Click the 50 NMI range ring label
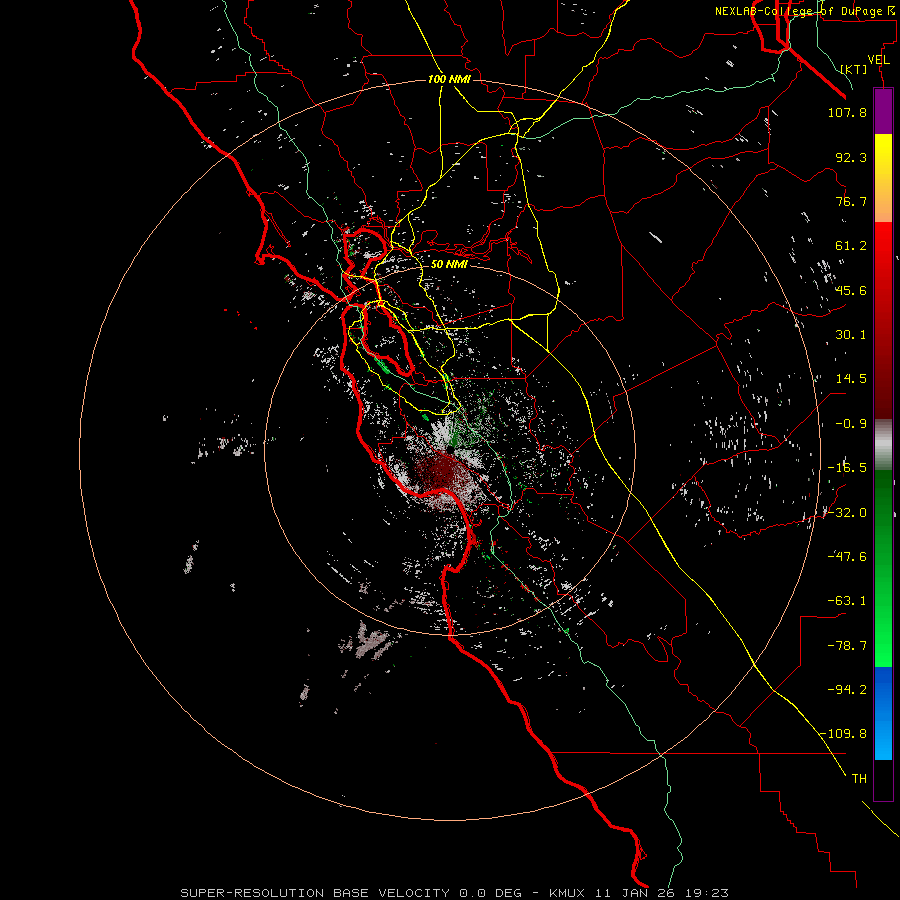 [449, 264]
